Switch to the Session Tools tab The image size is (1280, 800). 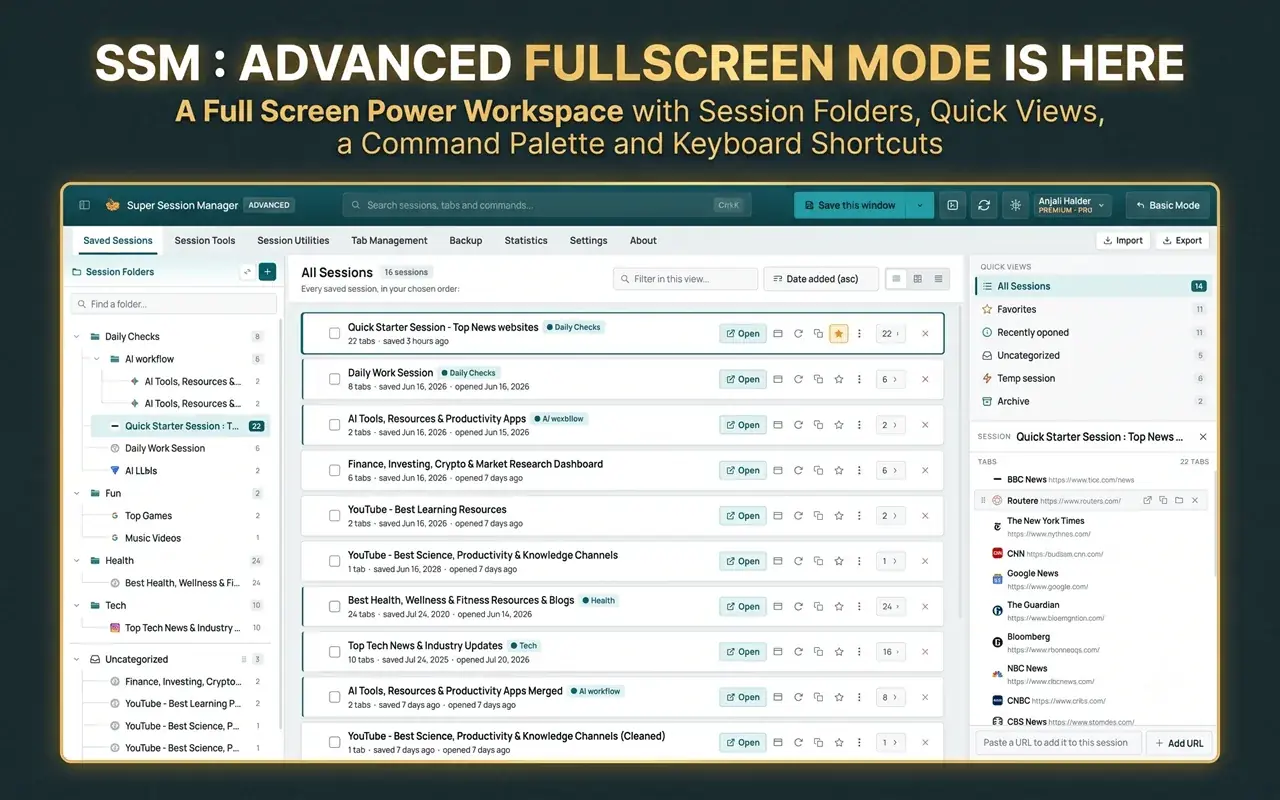pos(205,240)
